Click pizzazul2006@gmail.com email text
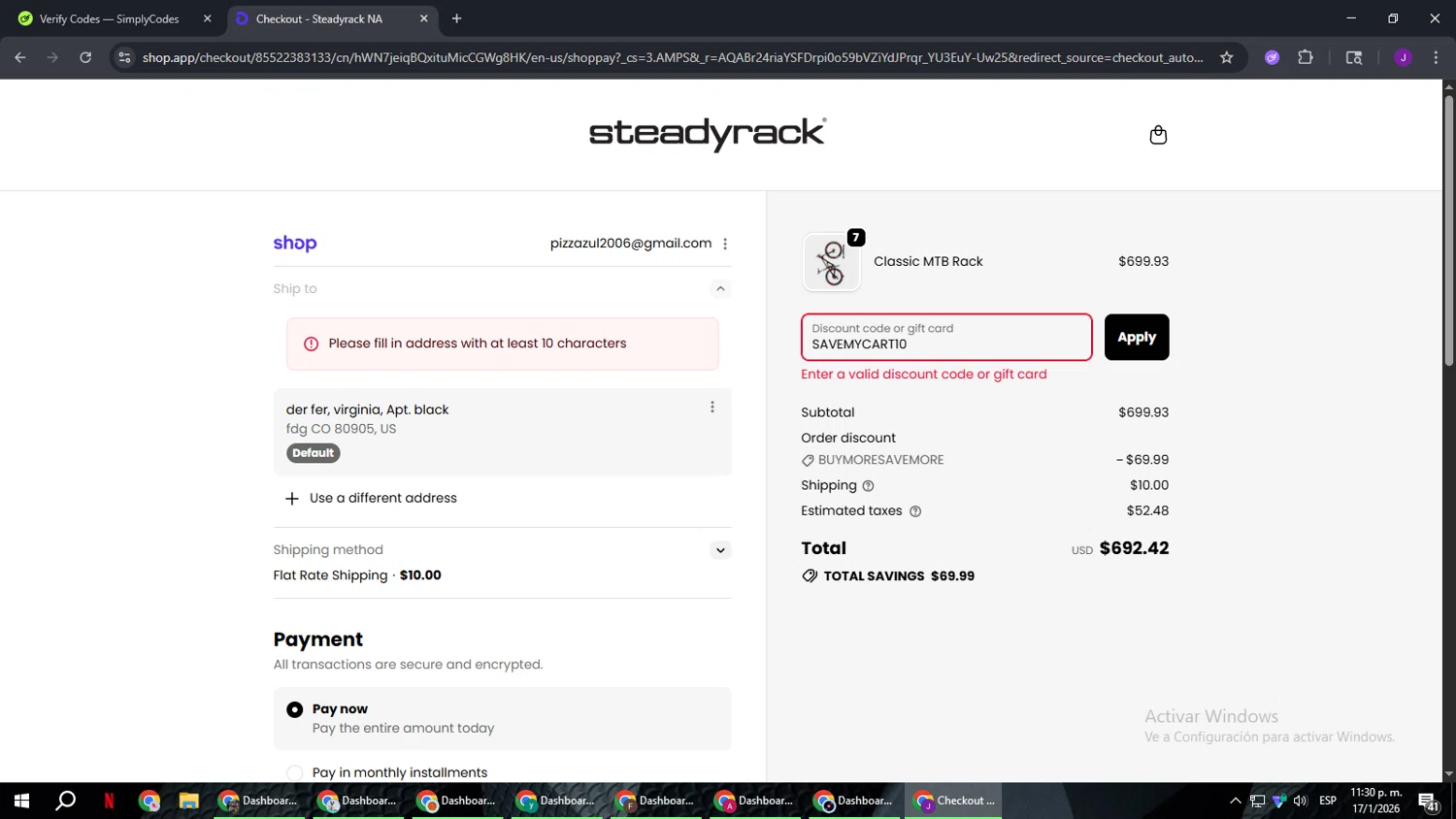This screenshot has height=819, width=1456. coord(630,244)
